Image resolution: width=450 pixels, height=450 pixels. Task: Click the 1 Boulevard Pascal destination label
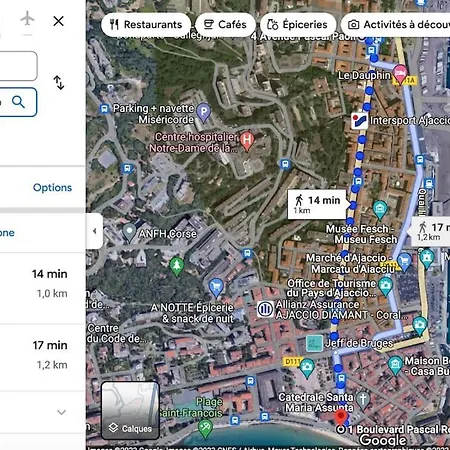click(399, 430)
